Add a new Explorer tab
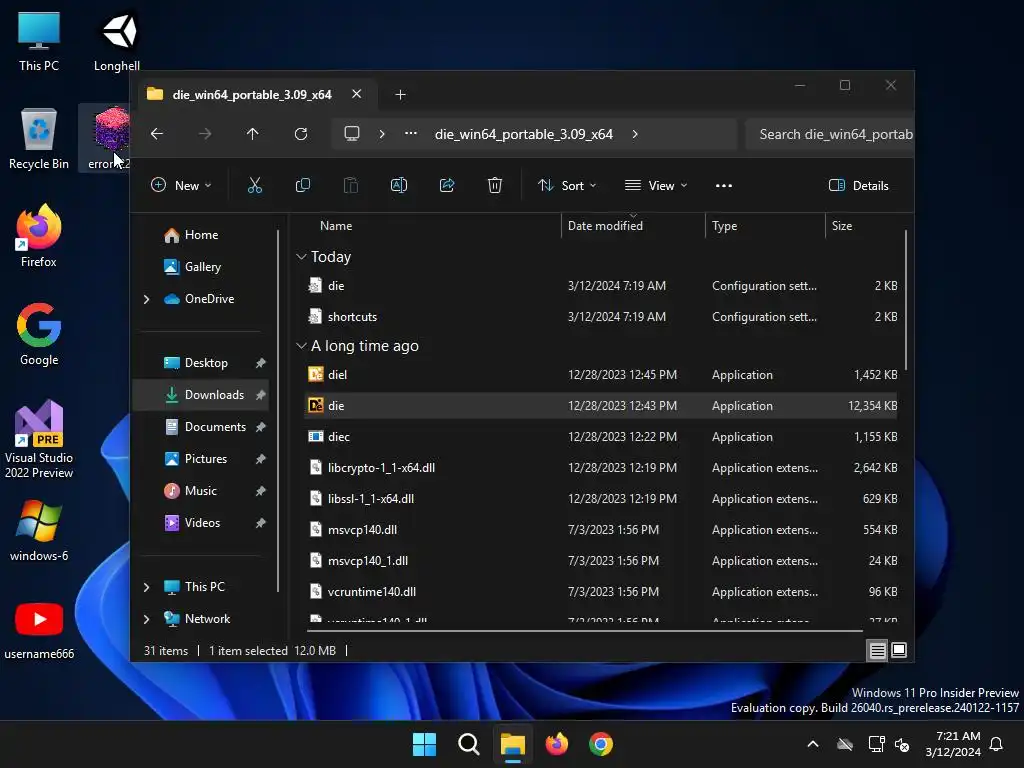 400,95
